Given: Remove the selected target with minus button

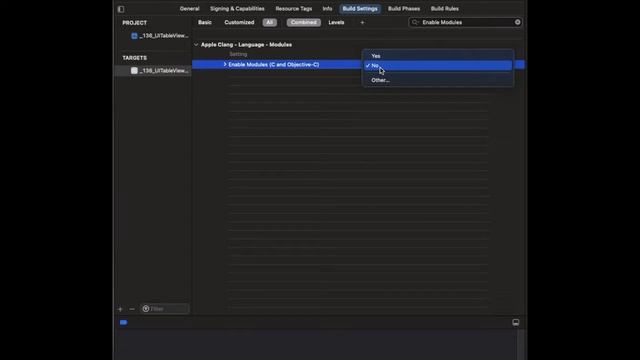Looking at the screenshot, I should 132,309.
